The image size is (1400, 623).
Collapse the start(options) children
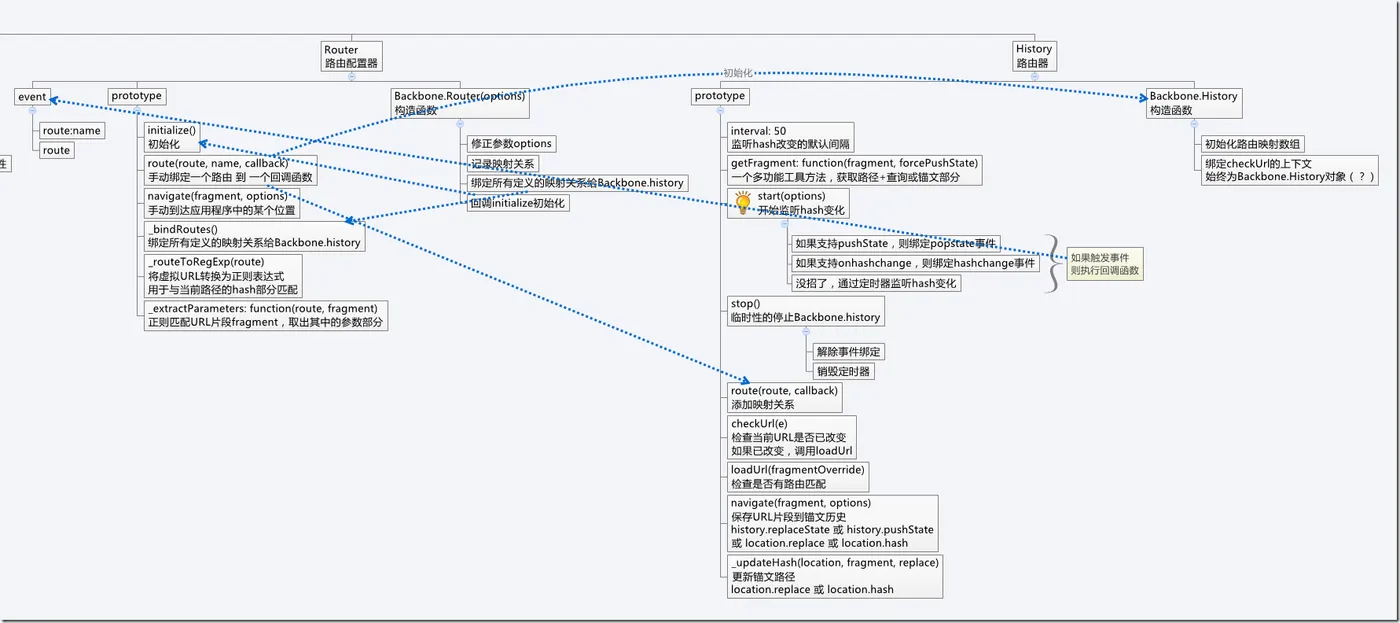point(785,224)
